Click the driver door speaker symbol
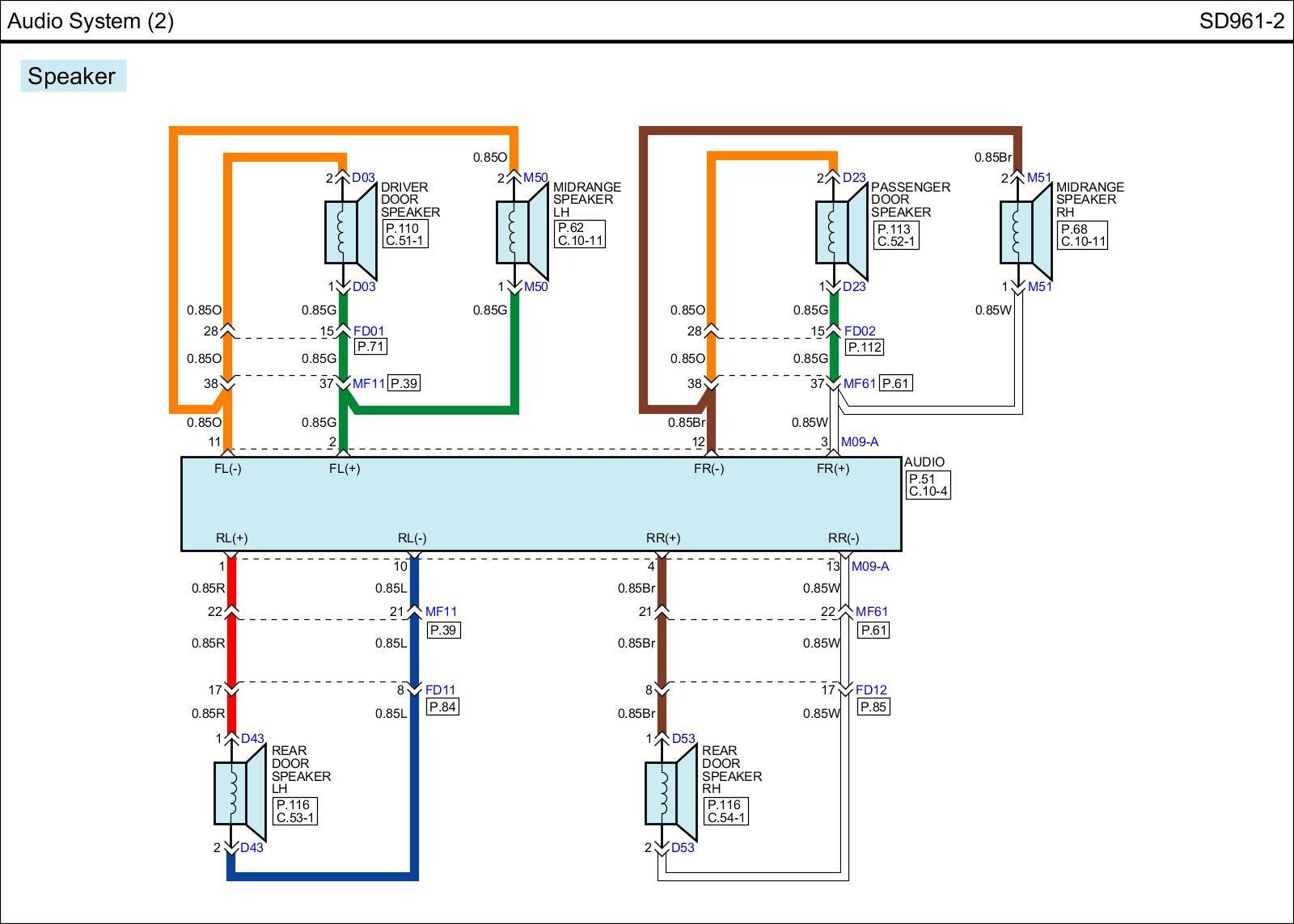The image size is (1294, 924). [351, 232]
